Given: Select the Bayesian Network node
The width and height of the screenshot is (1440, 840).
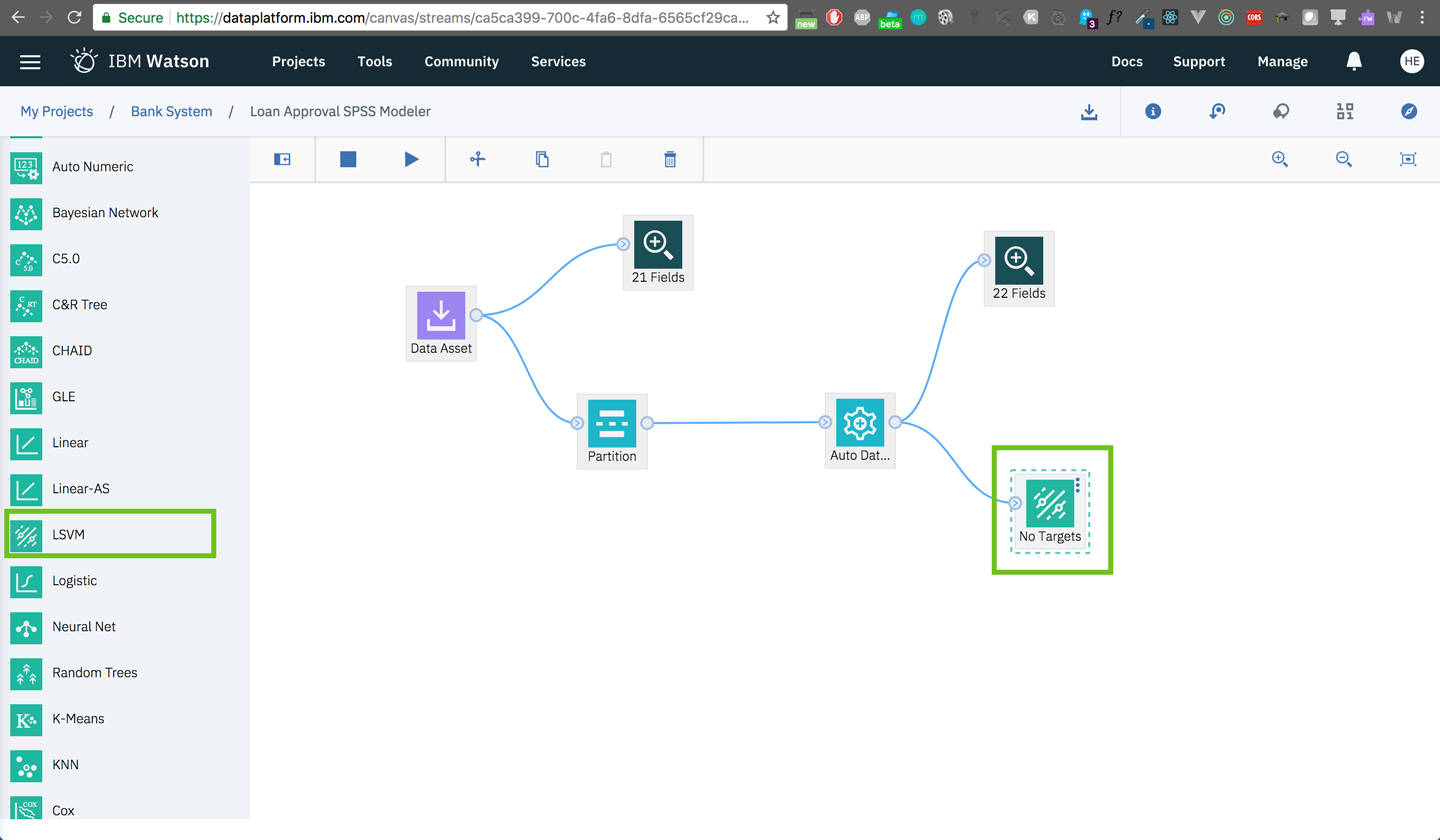Looking at the screenshot, I should click(104, 213).
